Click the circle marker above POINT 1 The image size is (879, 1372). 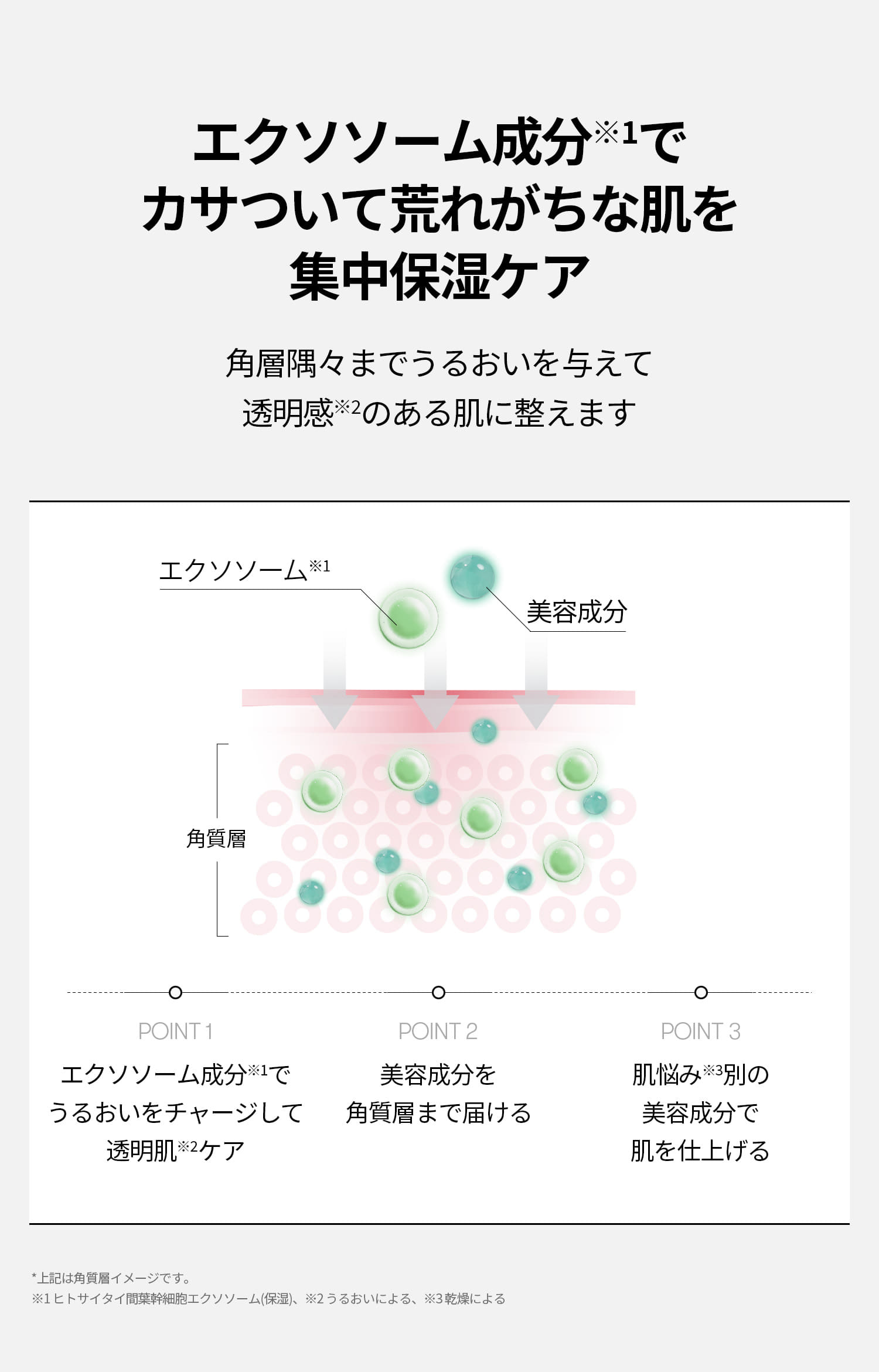pos(175,992)
